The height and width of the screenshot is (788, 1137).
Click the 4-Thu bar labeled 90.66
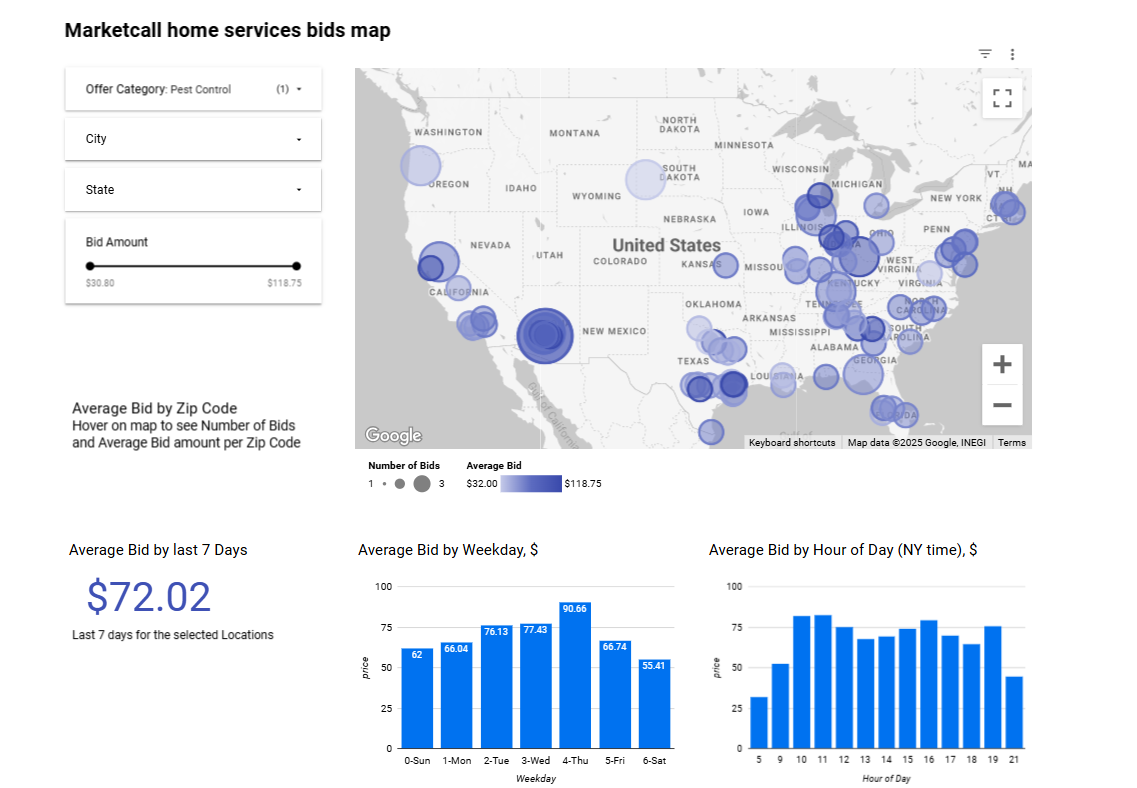point(575,675)
